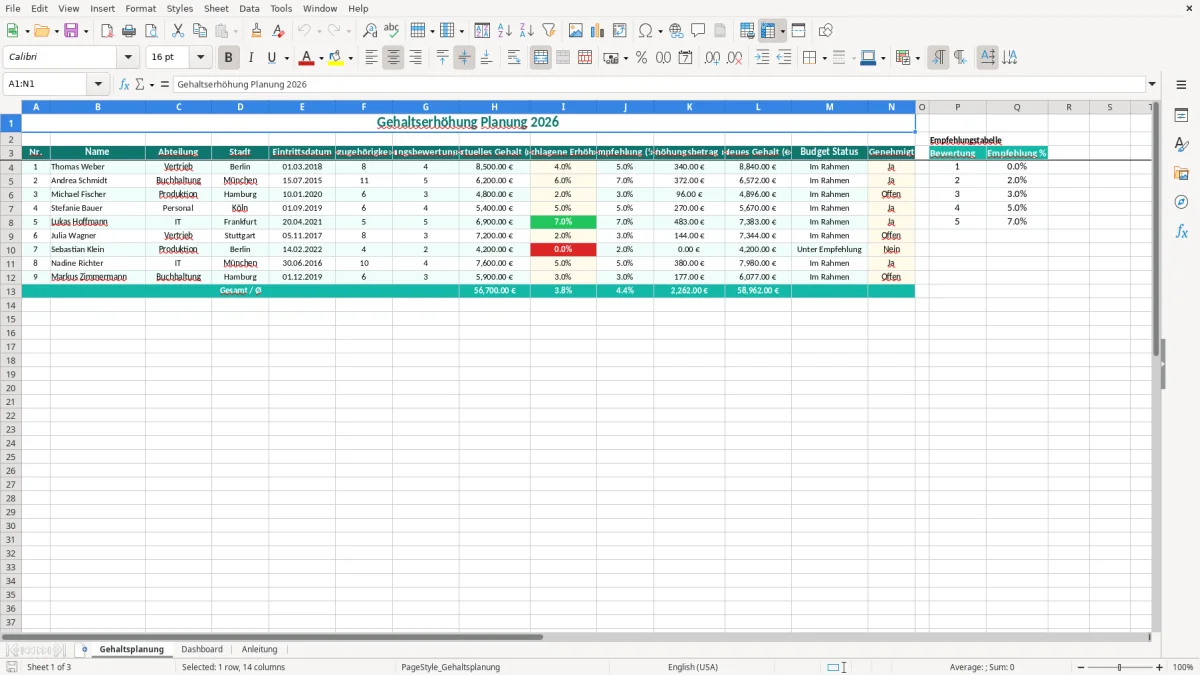Click the Spelling check icon
The height and width of the screenshot is (675, 1200).
(x=391, y=31)
